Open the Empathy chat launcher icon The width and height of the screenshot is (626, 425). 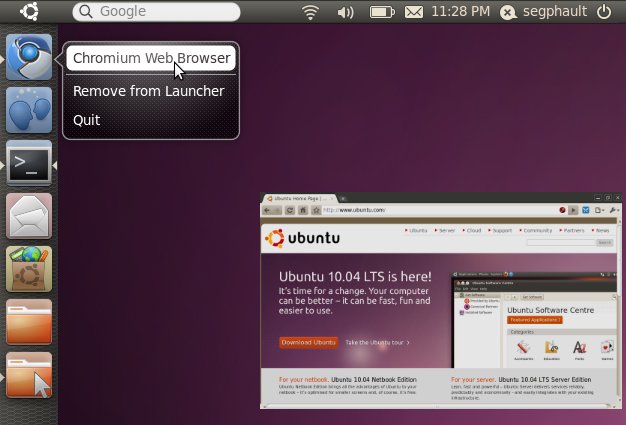(x=29, y=110)
